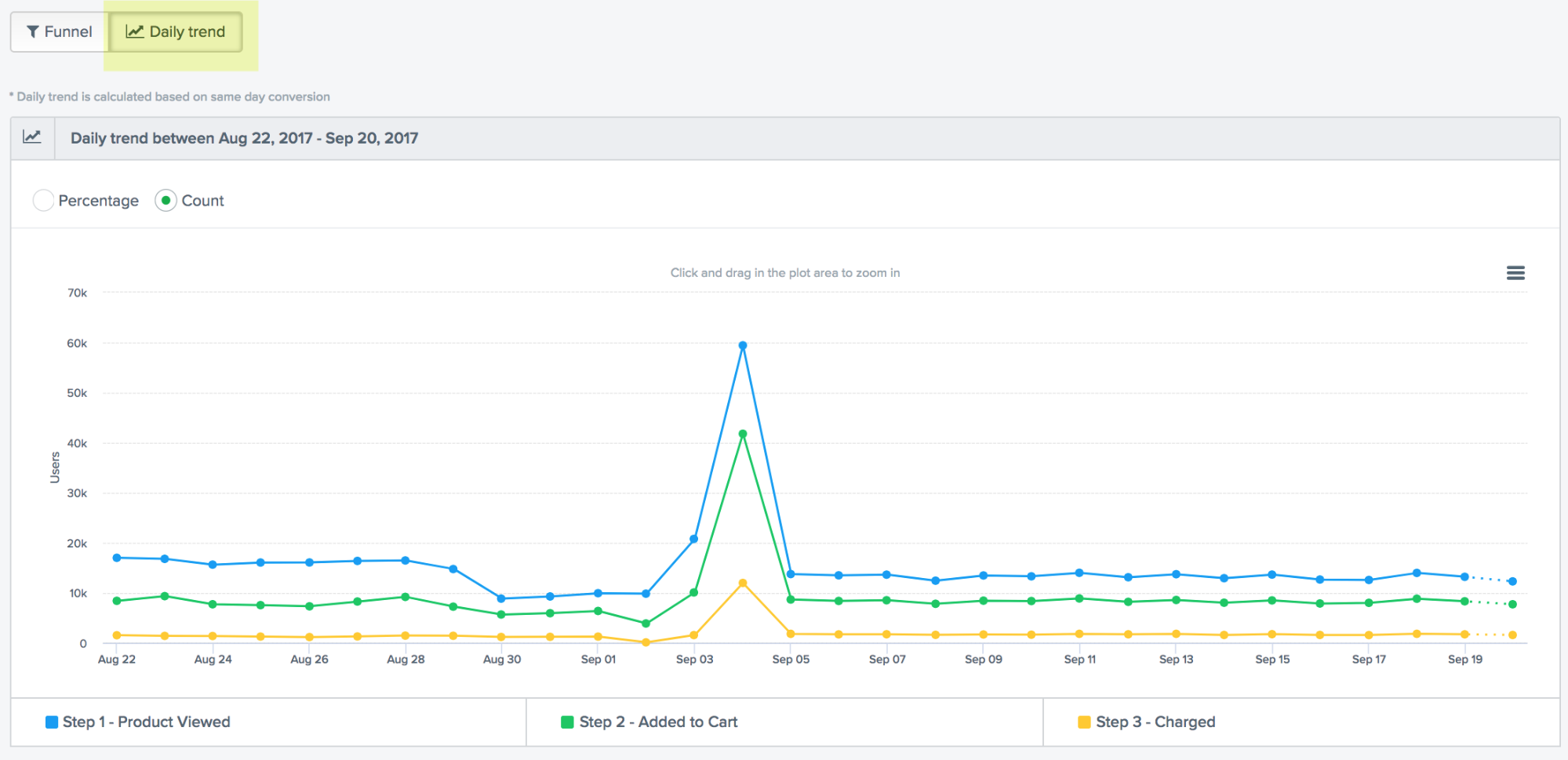
Task: Click the yellow peak point above 10k
Action: 743,583
